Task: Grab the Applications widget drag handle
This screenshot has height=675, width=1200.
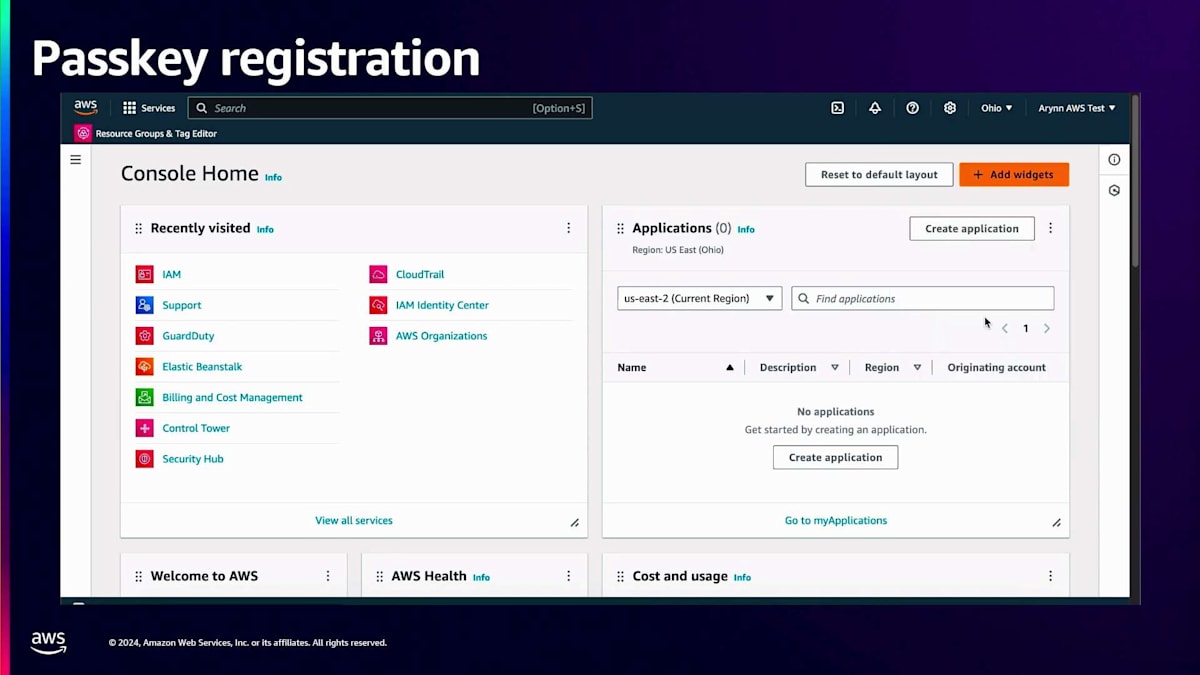Action: coord(620,229)
